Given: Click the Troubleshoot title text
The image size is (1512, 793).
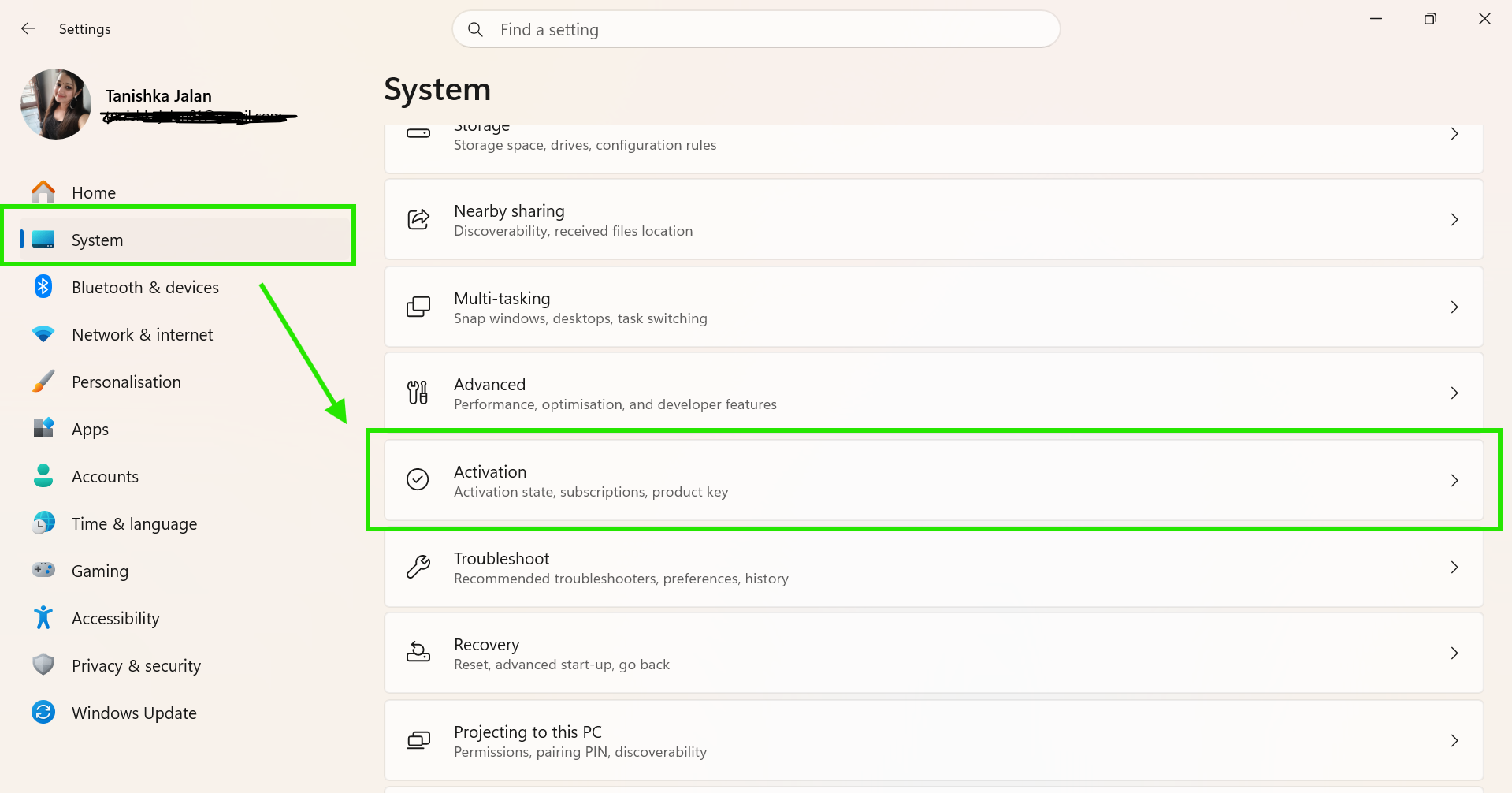Looking at the screenshot, I should [x=501, y=558].
